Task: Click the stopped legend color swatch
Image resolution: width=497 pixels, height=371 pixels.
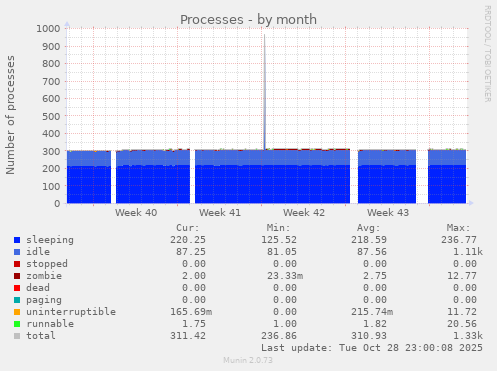Action: pos(17,264)
